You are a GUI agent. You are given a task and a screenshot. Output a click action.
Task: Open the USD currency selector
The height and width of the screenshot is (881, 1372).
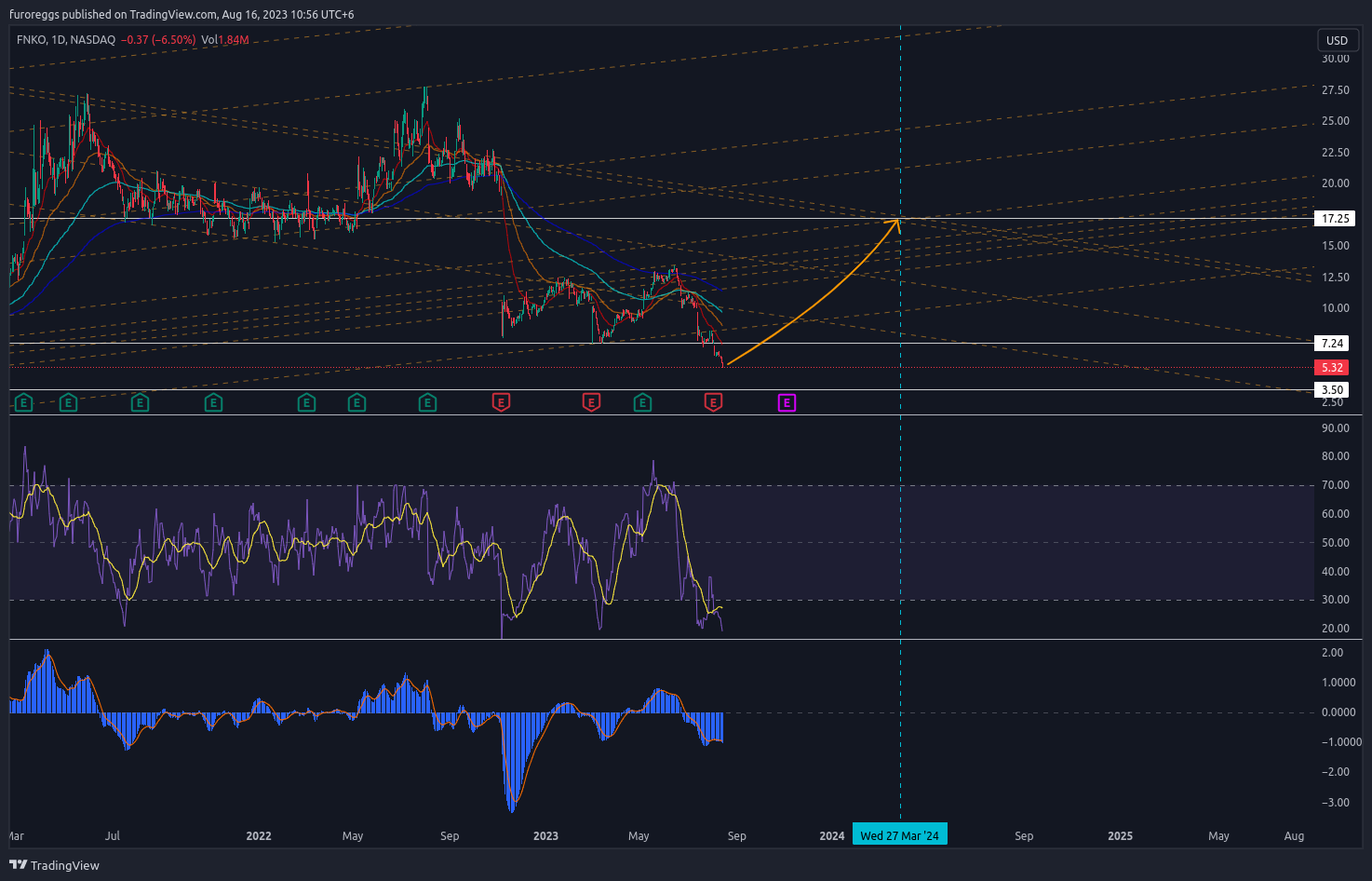tap(1338, 40)
